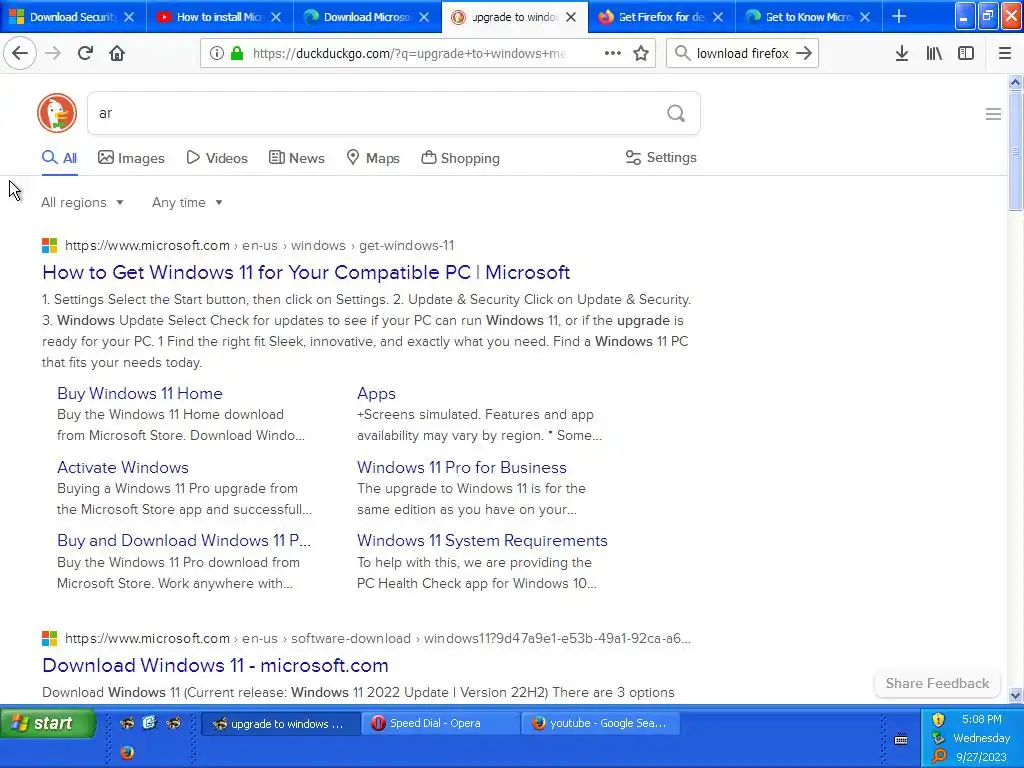
Task: Switch to the 'Get to Know Micro' tab
Action: click(x=808, y=17)
